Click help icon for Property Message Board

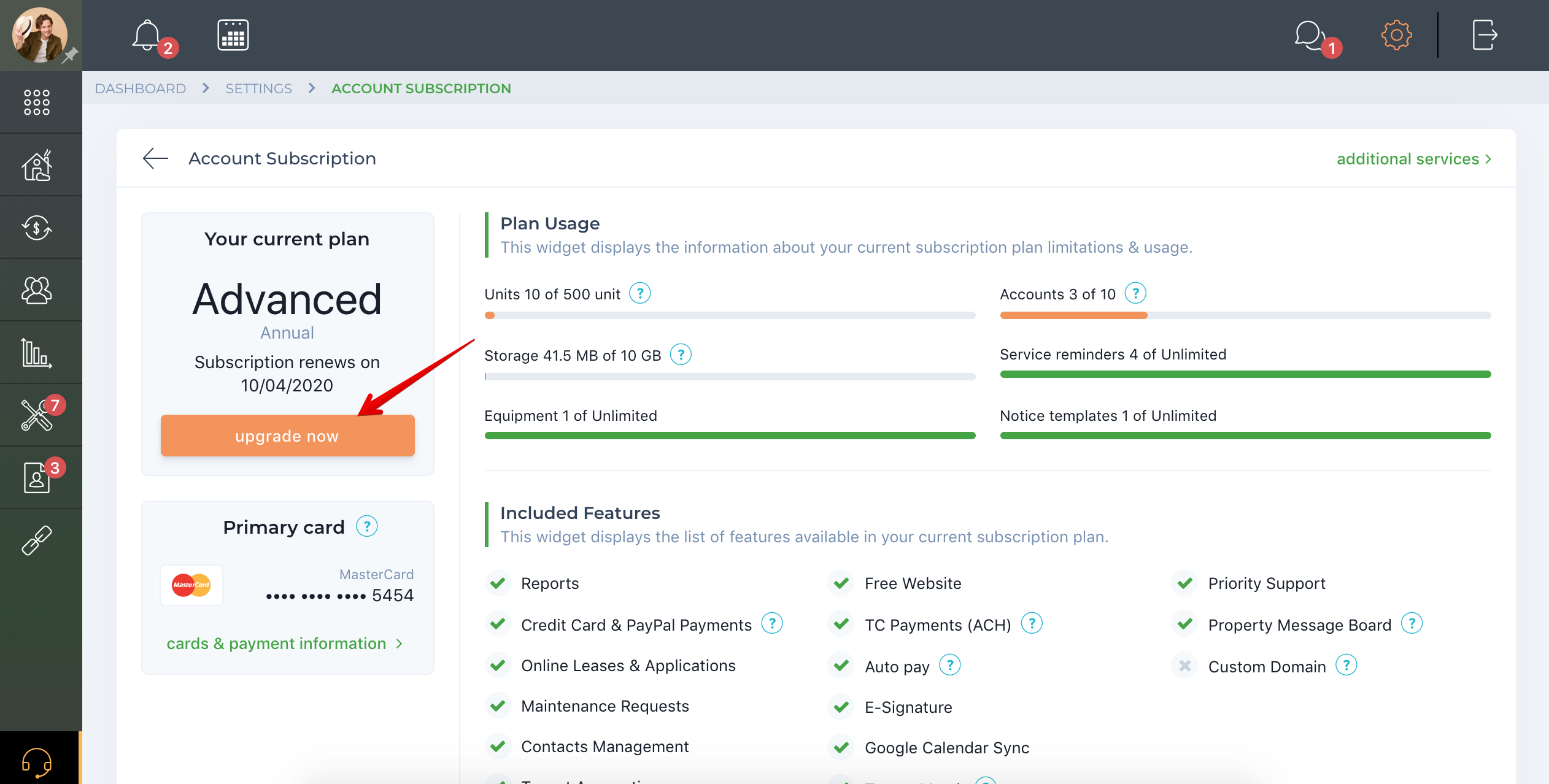pyautogui.click(x=1412, y=623)
